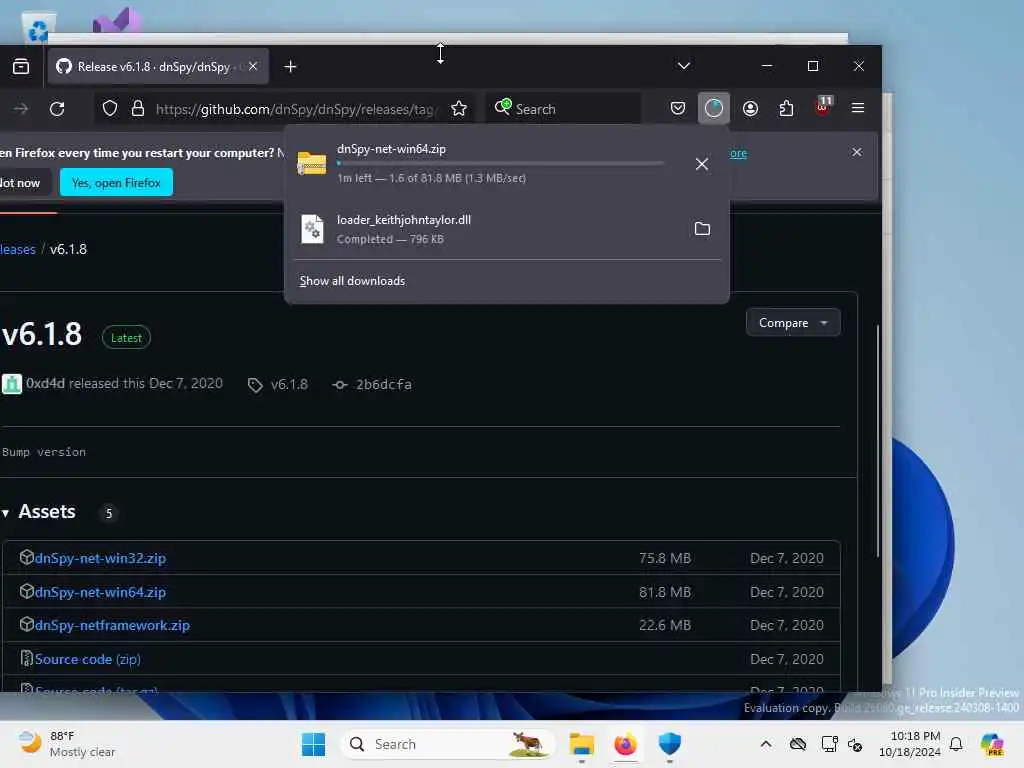Open Save to Pocket button

[x=678, y=108]
